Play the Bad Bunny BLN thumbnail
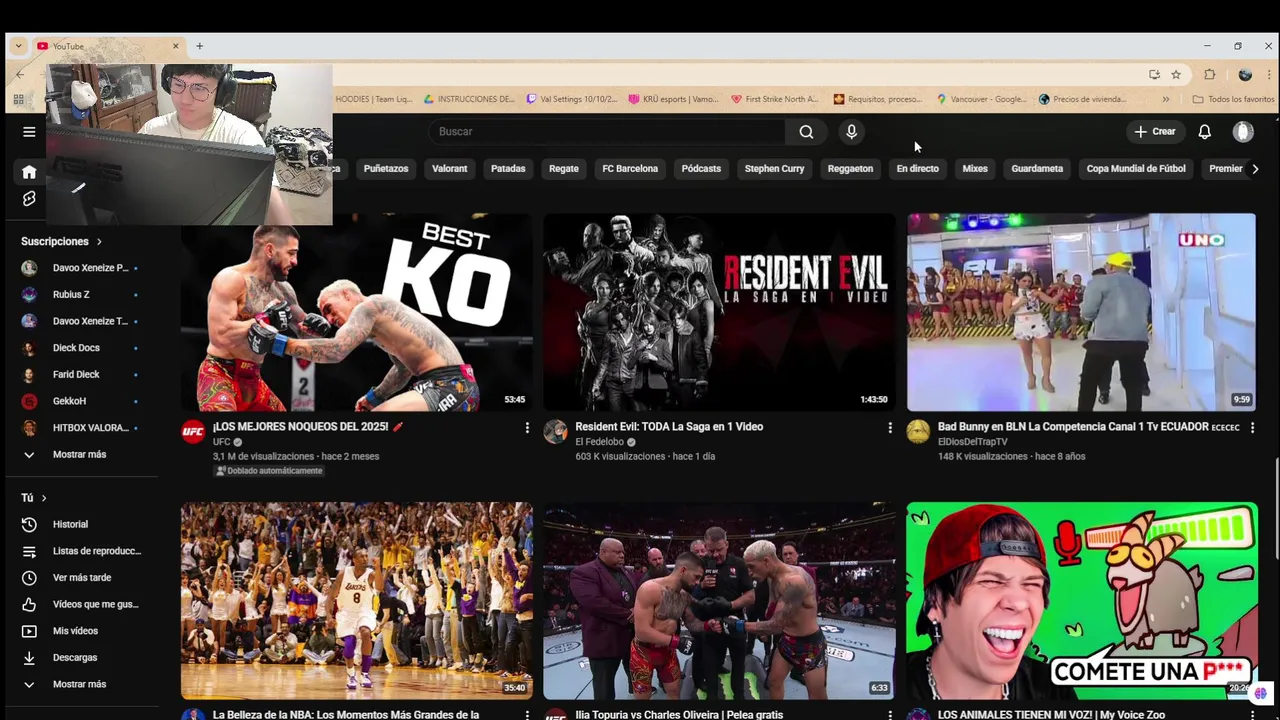This screenshot has width=1280, height=720. click(1081, 312)
